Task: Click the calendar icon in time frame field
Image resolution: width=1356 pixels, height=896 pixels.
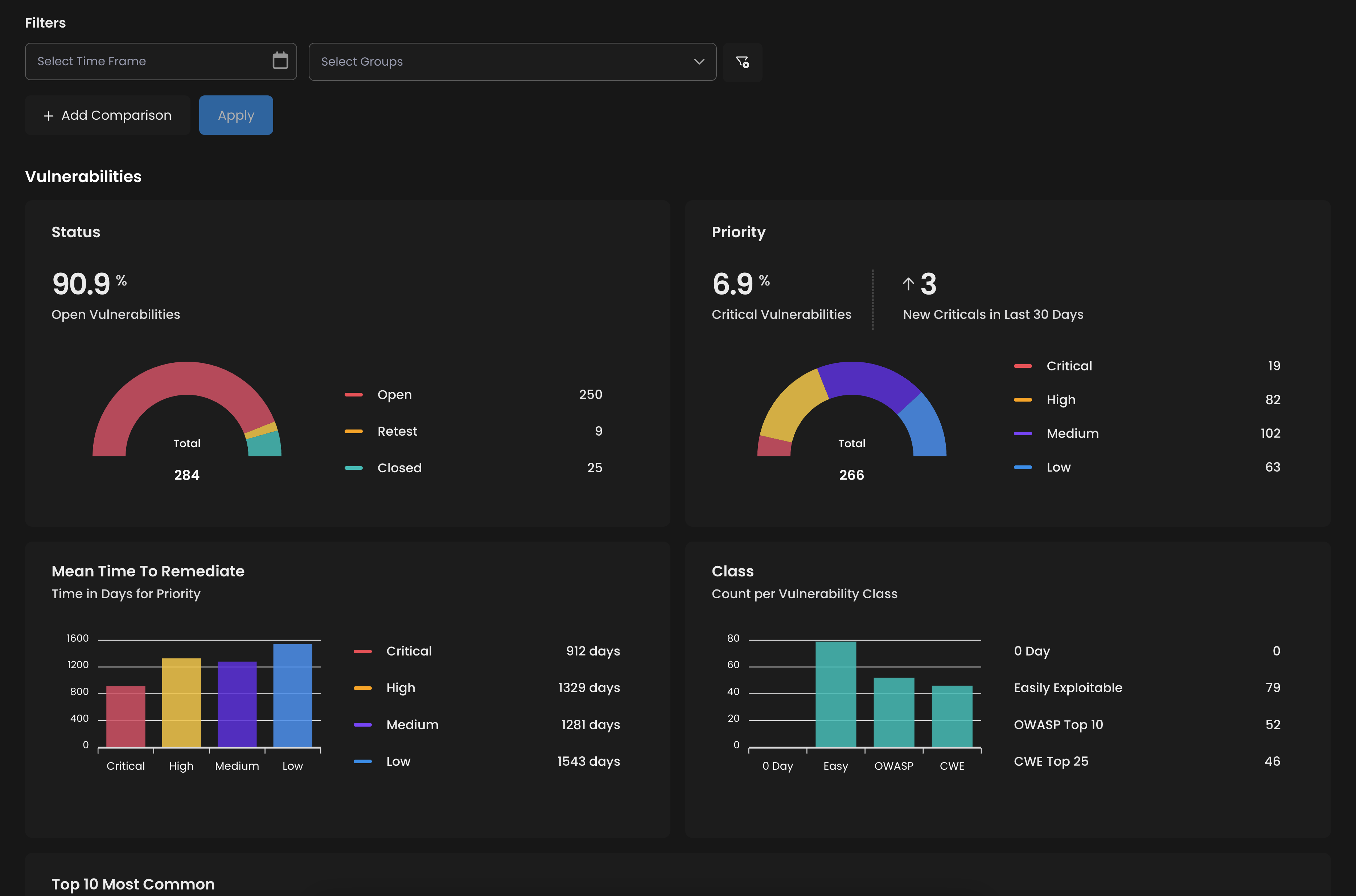Action: [x=280, y=61]
